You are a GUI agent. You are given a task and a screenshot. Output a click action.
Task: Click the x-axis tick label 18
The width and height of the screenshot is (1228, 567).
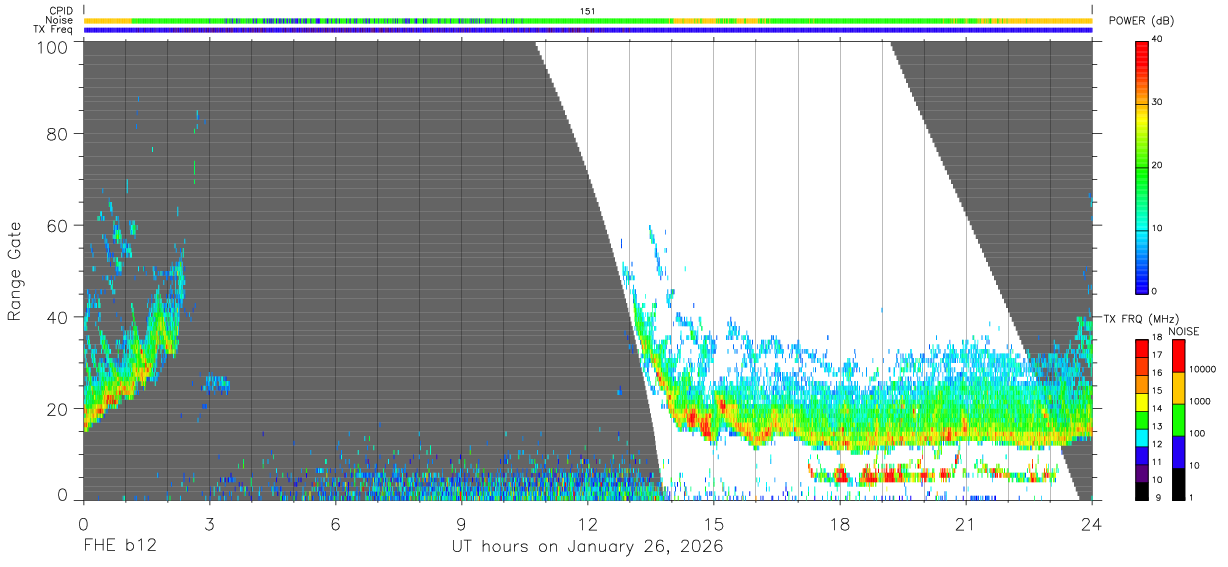[839, 524]
